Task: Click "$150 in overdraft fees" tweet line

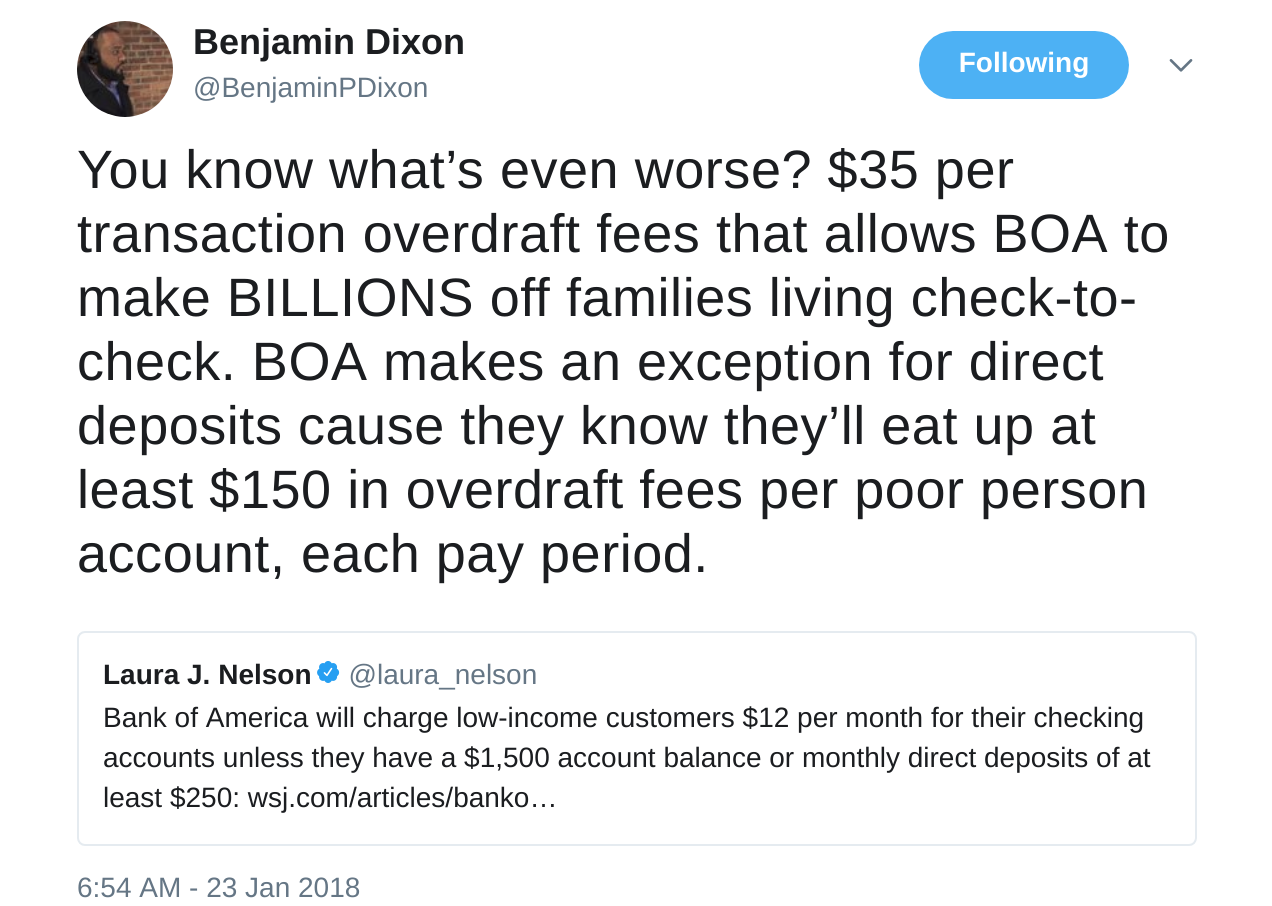Action: 612,490
